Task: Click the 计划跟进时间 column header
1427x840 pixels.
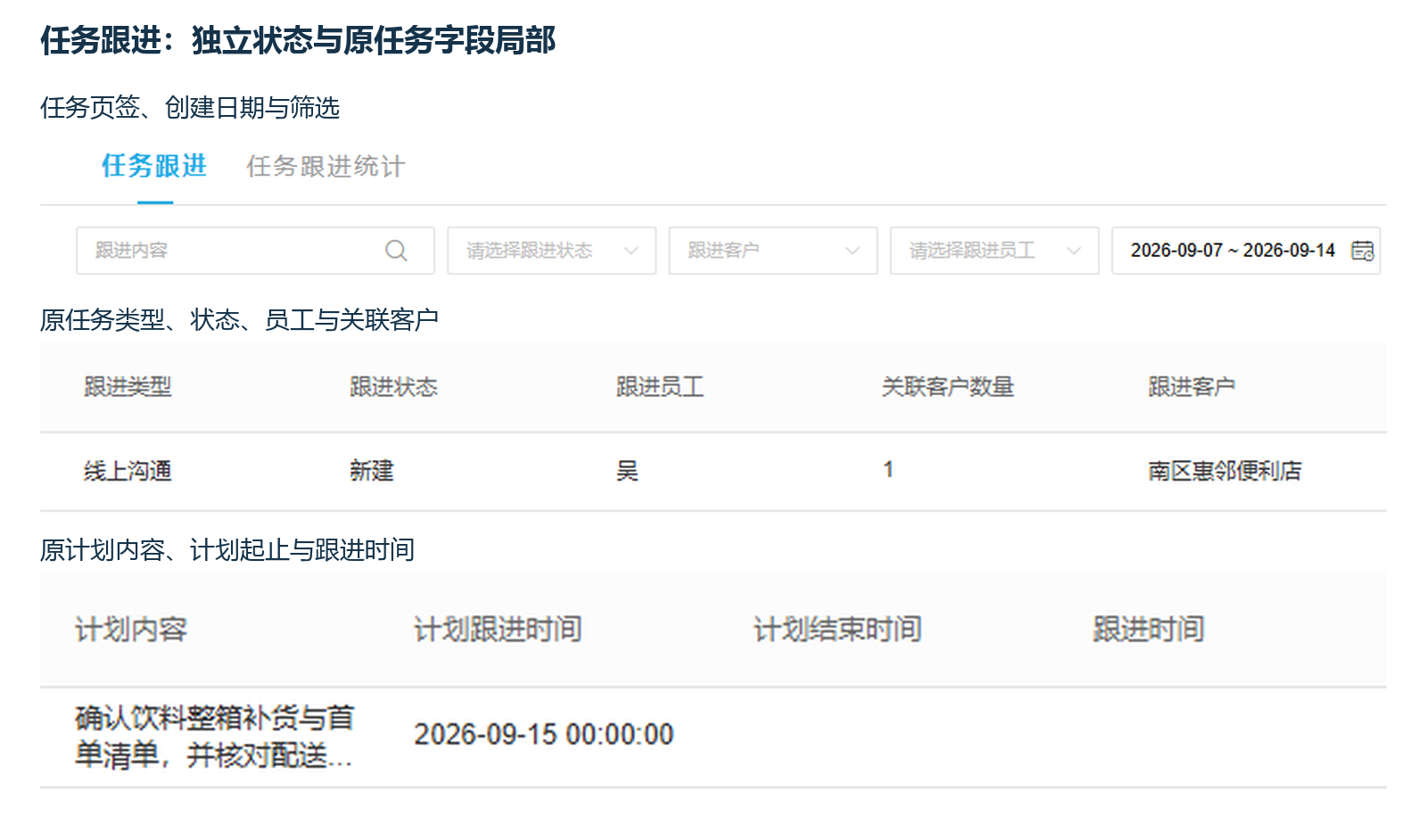Action: tap(498, 630)
